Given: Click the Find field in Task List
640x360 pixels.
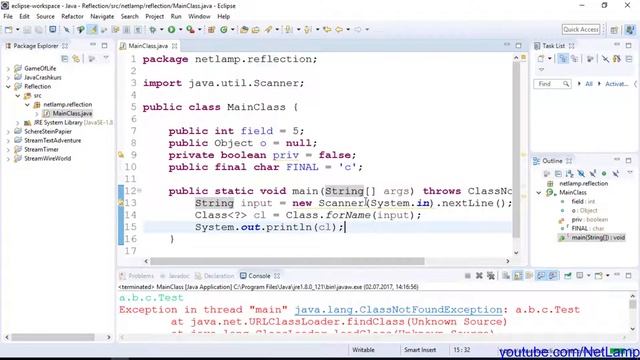Looking at the screenshot, I should point(552,84).
